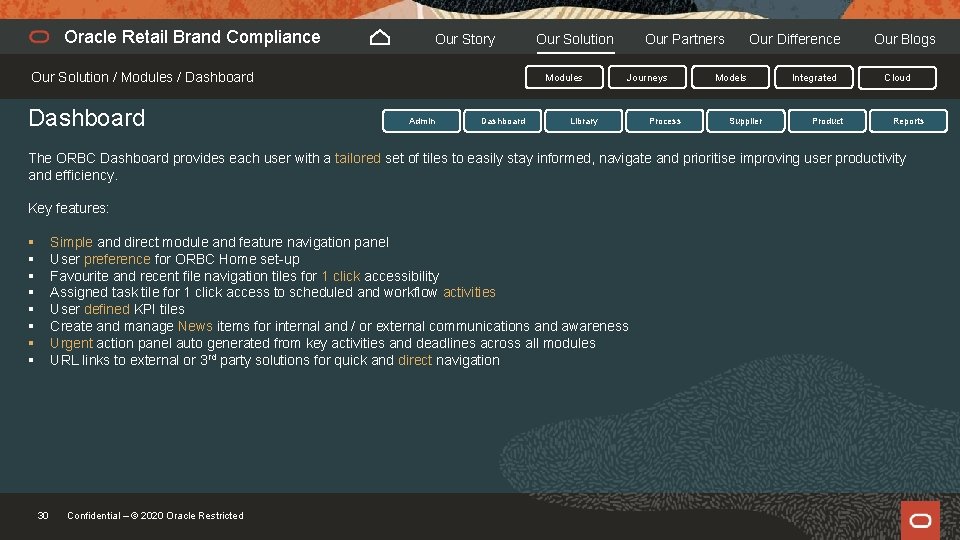Choose the Cloud button

pyautogui.click(x=897, y=78)
